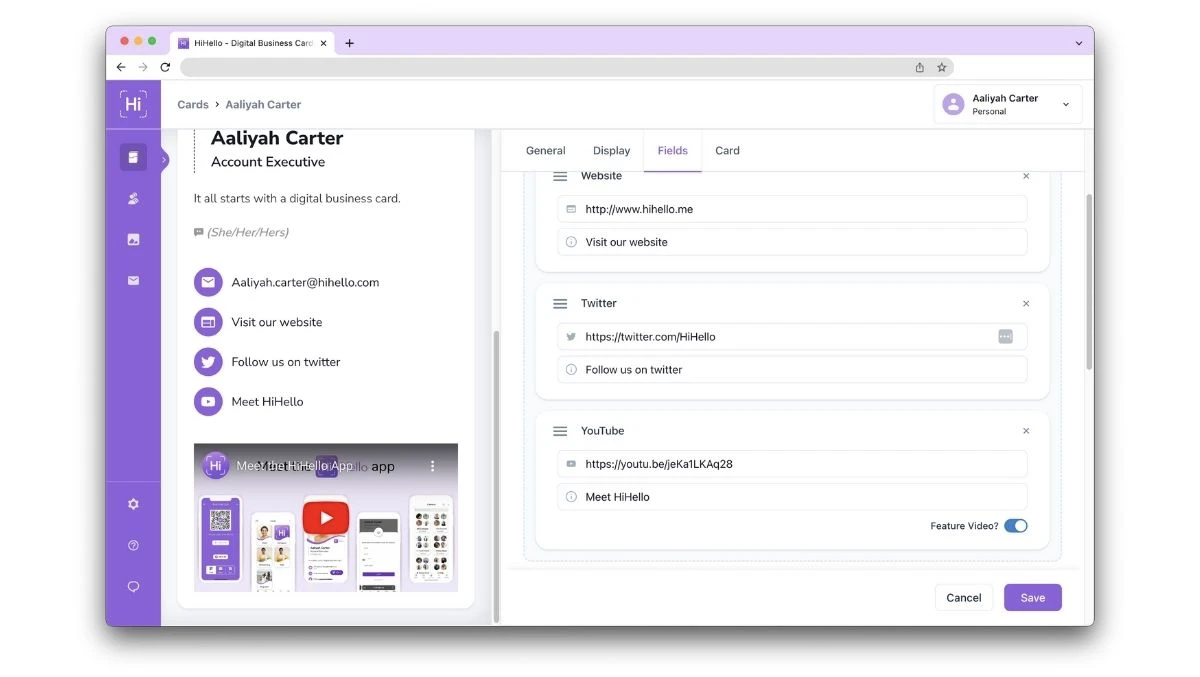Viewport: 1200px width, 677px height.
Task: Disable the Feature Video toggle
Action: 1016,525
